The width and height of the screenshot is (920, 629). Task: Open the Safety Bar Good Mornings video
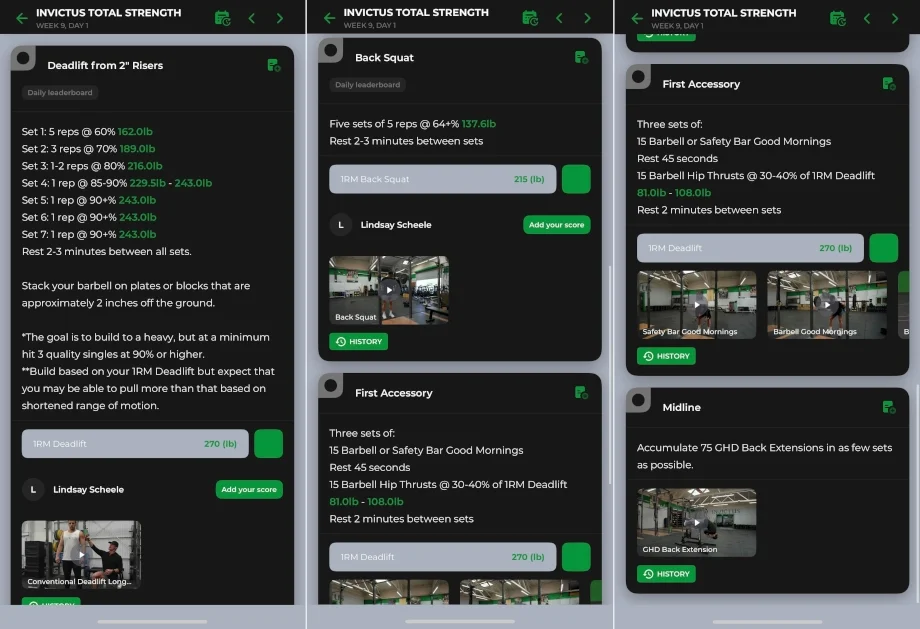pyautogui.click(x=695, y=303)
